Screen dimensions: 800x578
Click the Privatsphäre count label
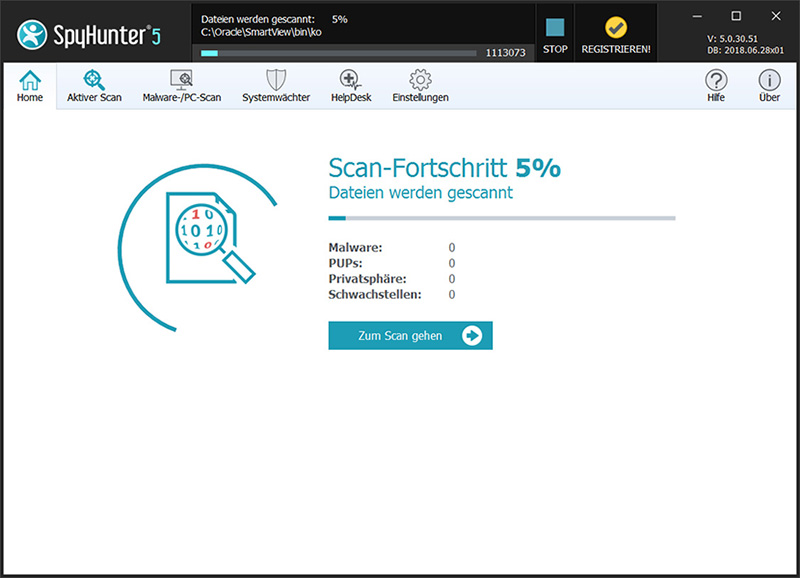[x=367, y=279]
